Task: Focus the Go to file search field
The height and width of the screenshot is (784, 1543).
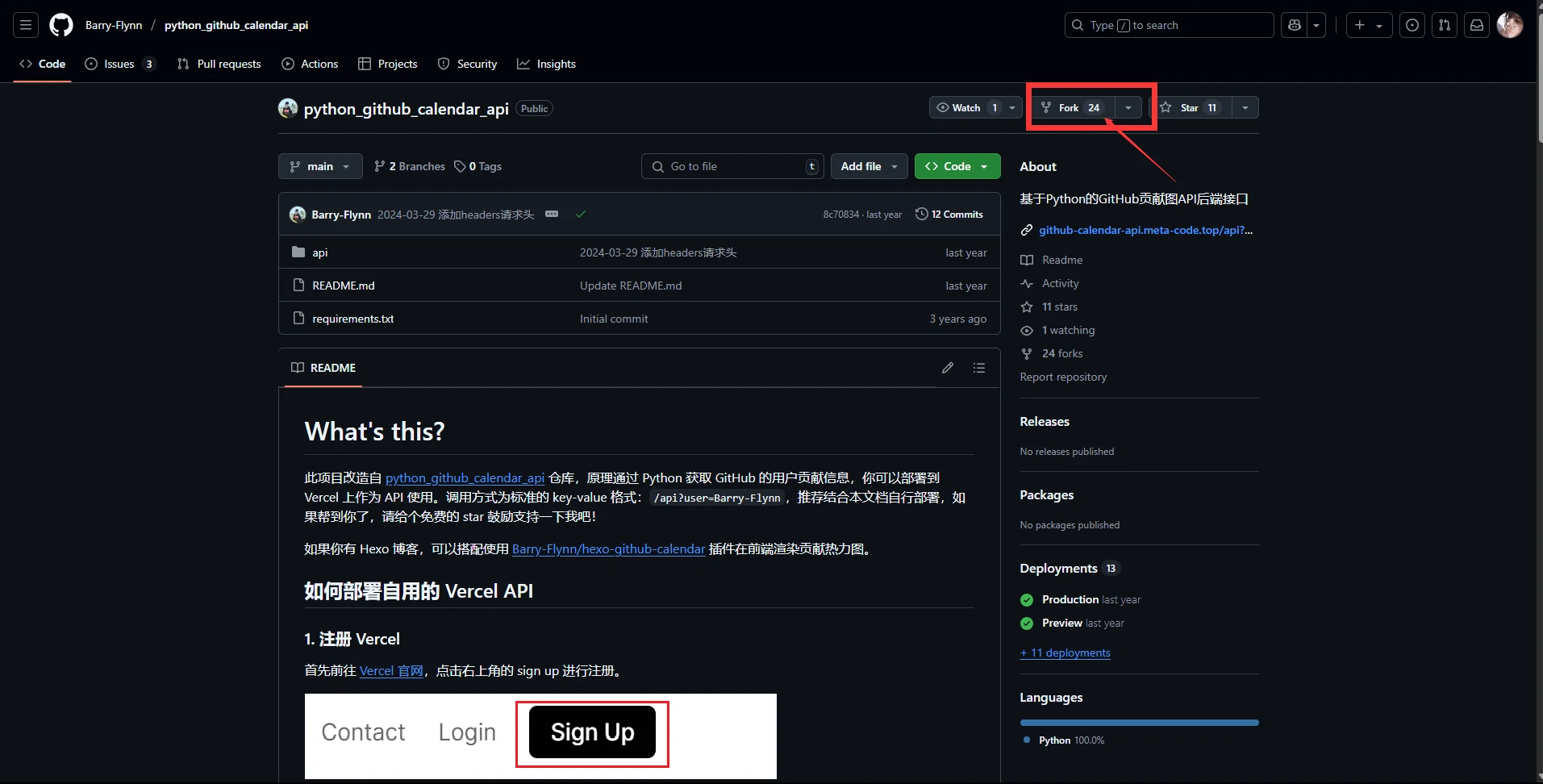Action: 732,166
